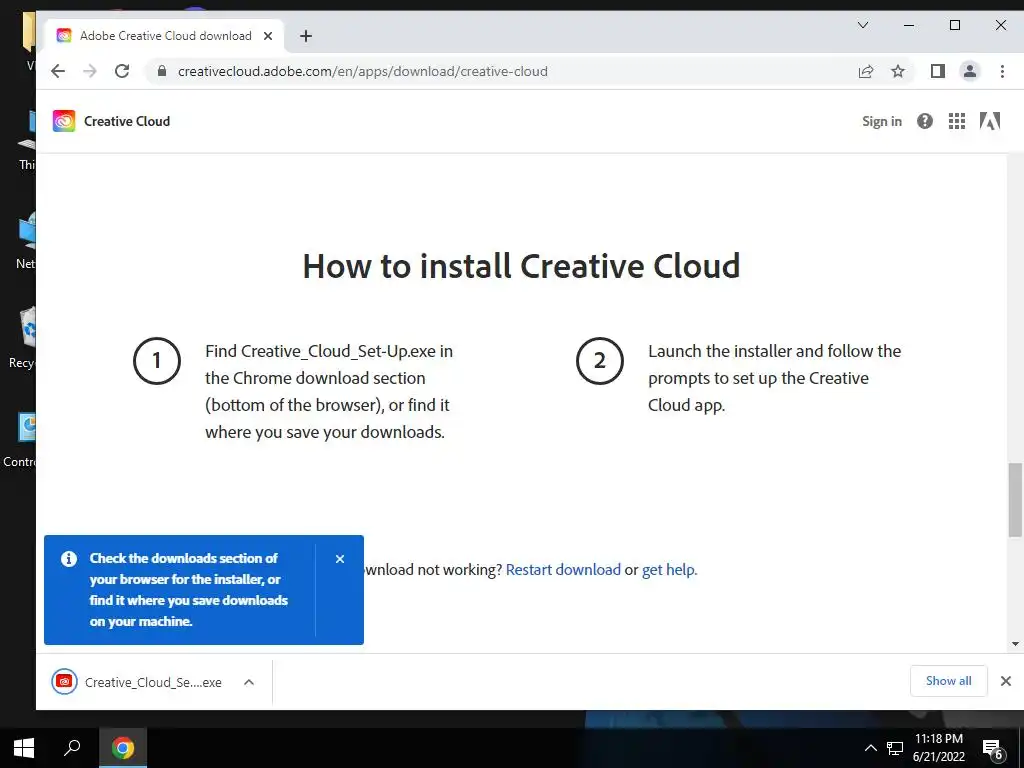
Task: Expand the download item options chevron
Action: tap(249, 682)
